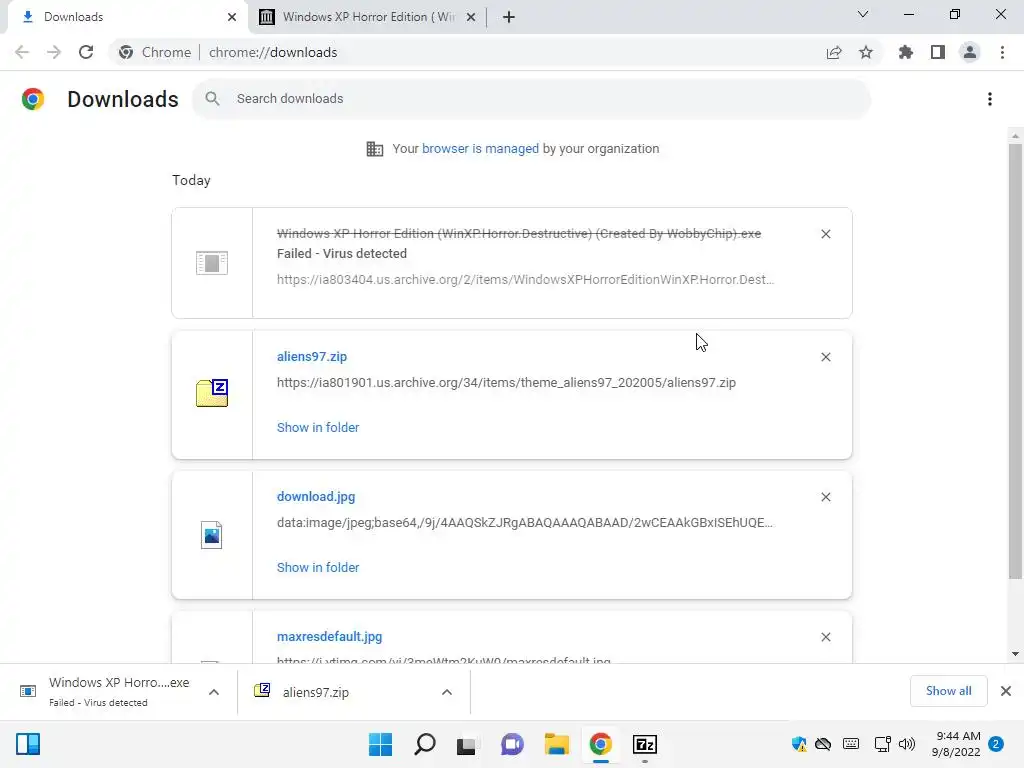1024x768 pixels.
Task: Close the downloads shelf bar
Action: [1006, 691]
